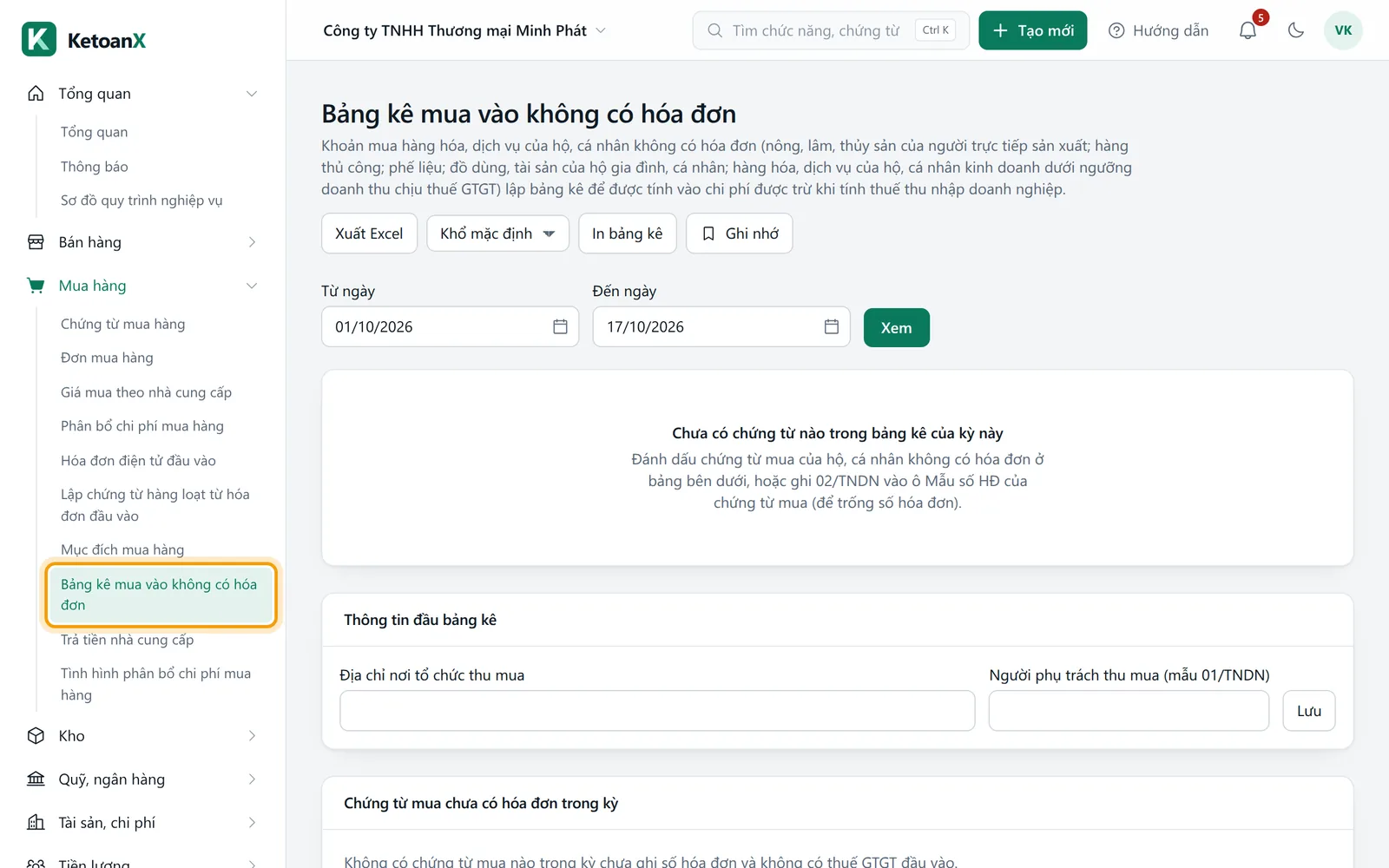
Task: Expand Quỹ, ngân hàng section chevron
Action: [x=252, y=779]
